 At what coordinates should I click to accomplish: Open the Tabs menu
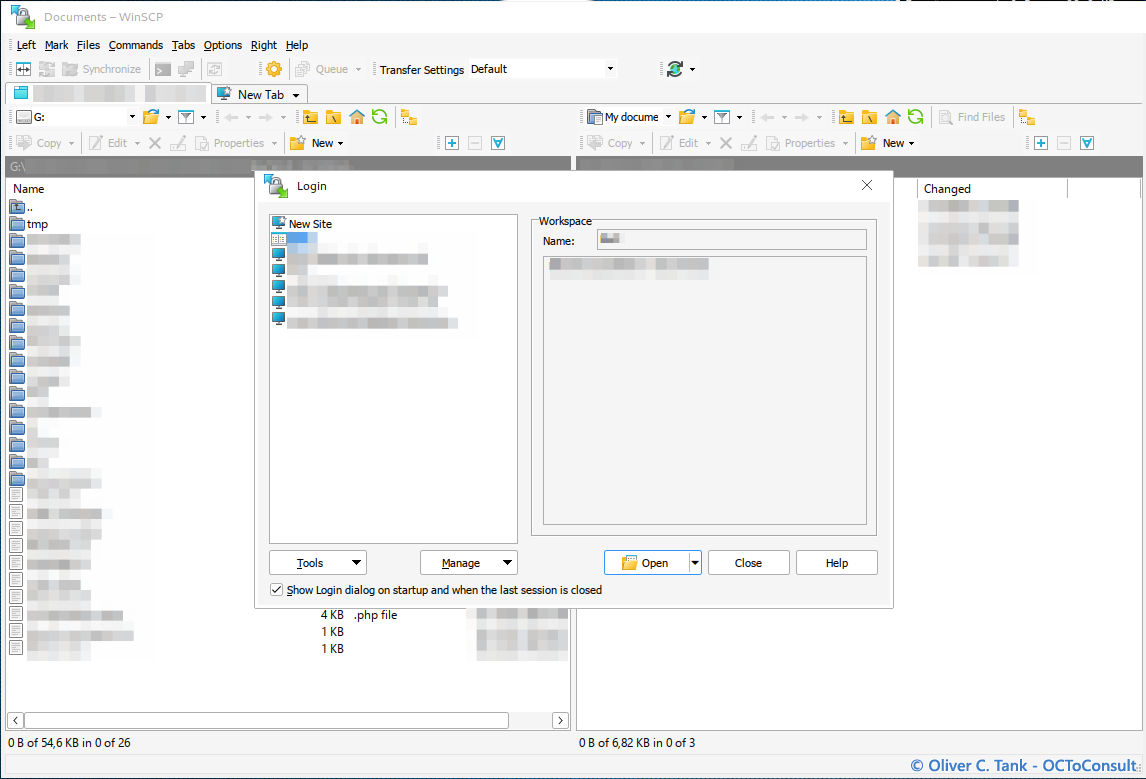[183, 45]
